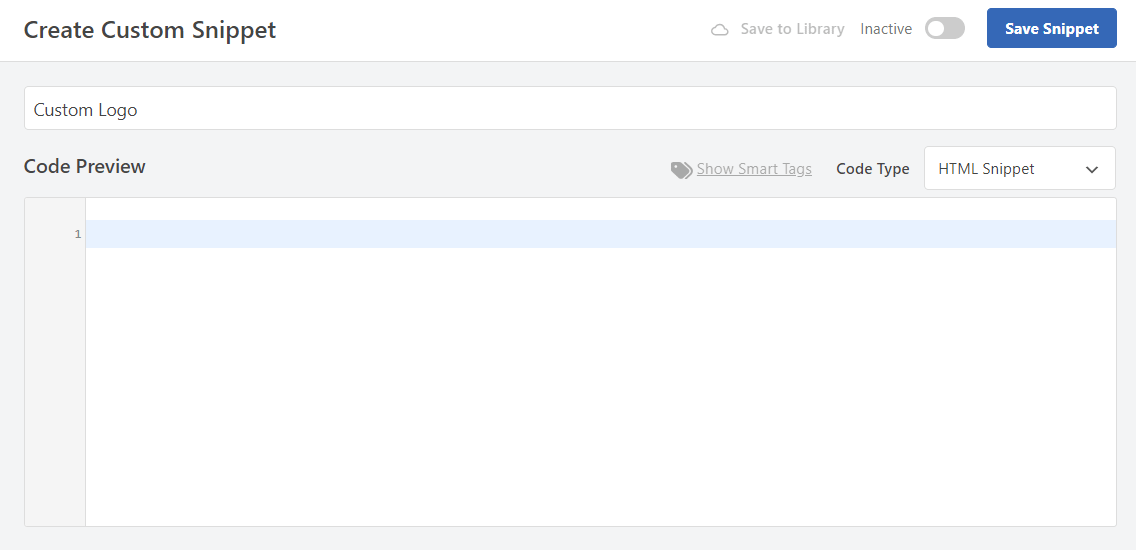This screenshot has height=550, width=1136.
Task: Click the cloud icon beside Save to Library
Action: (x=720, y=30)
